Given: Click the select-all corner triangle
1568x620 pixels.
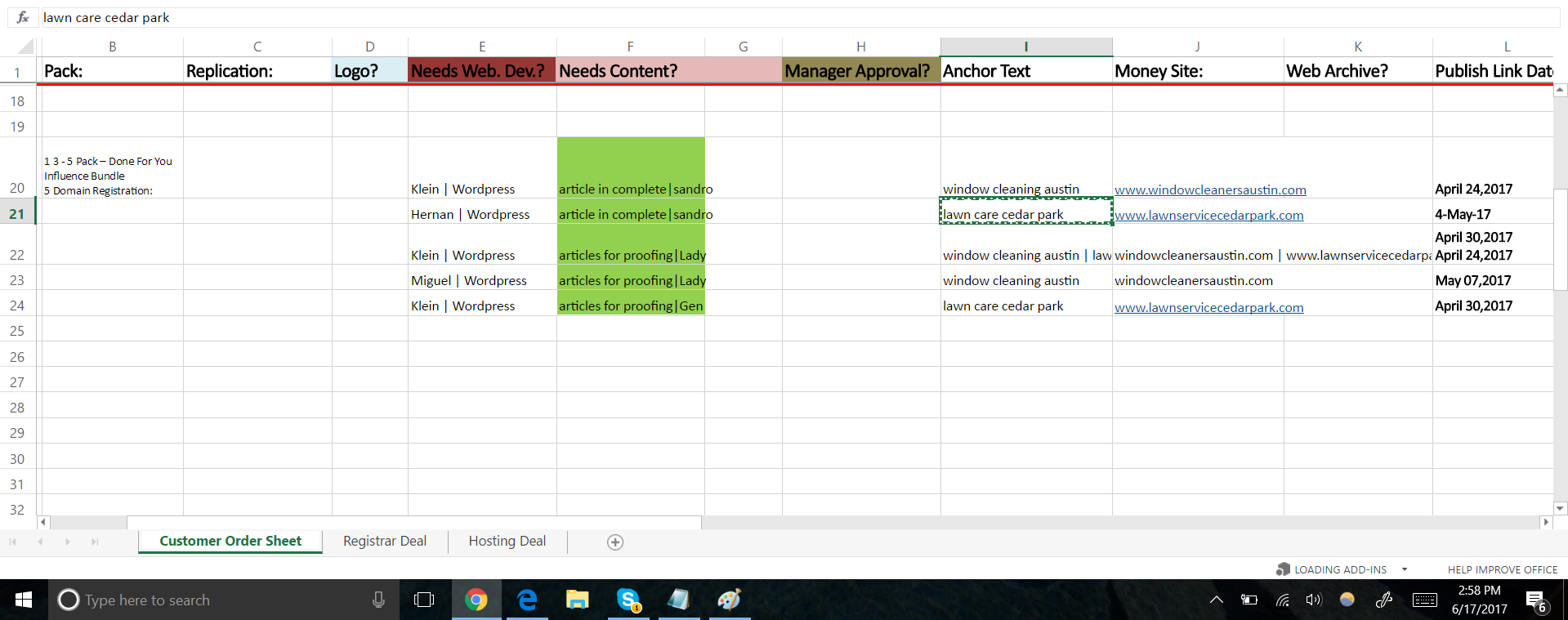Looking at the screenshot, I should point(25,47).
